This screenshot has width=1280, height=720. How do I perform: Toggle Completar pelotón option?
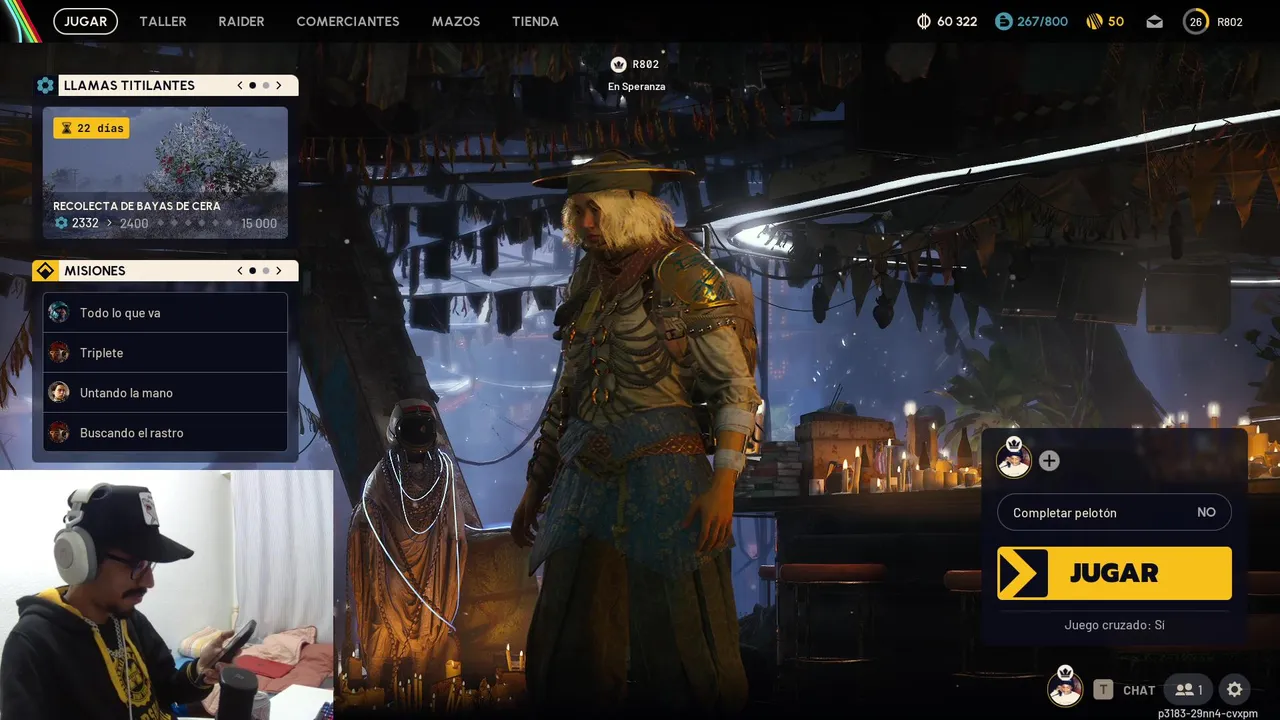click(1114, 512)
